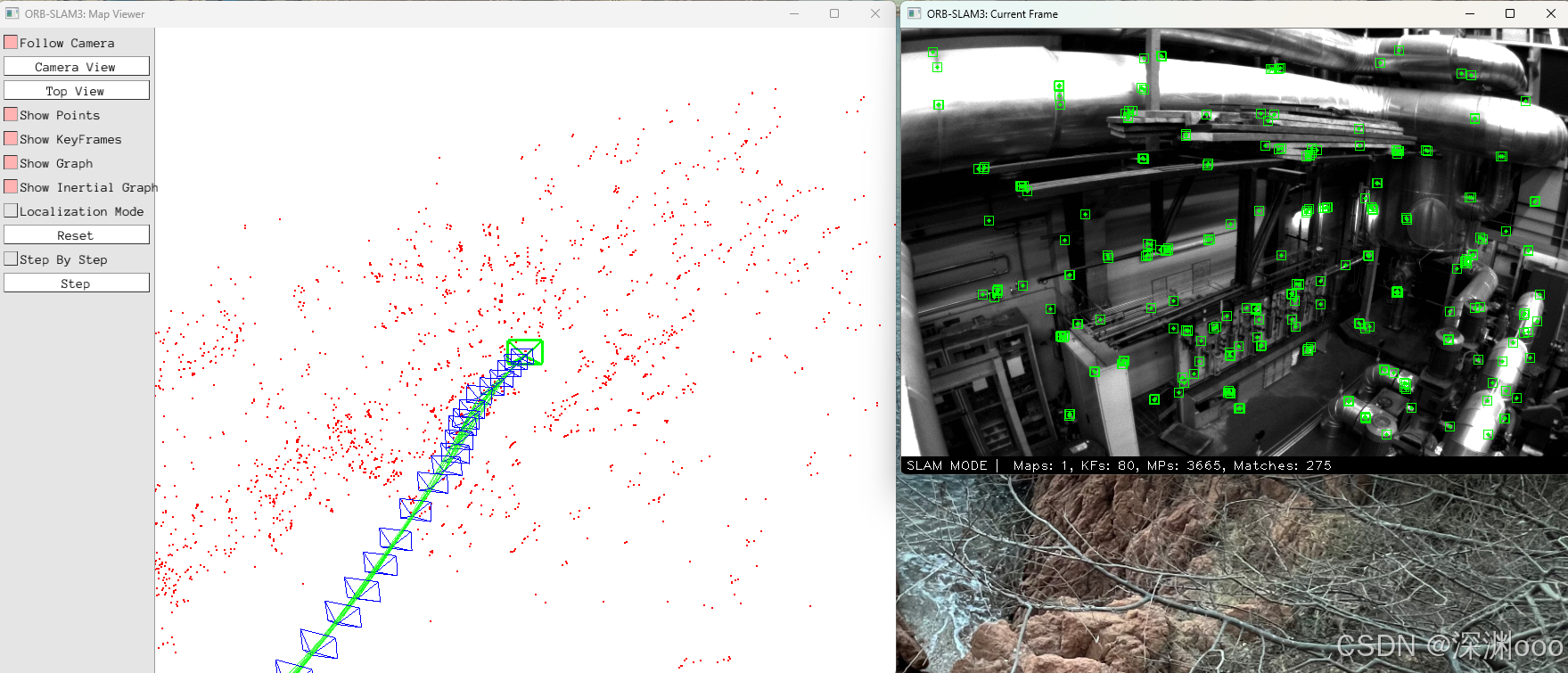Click the Step button
The image size is (1568, 673).
(x=77, y=283)
